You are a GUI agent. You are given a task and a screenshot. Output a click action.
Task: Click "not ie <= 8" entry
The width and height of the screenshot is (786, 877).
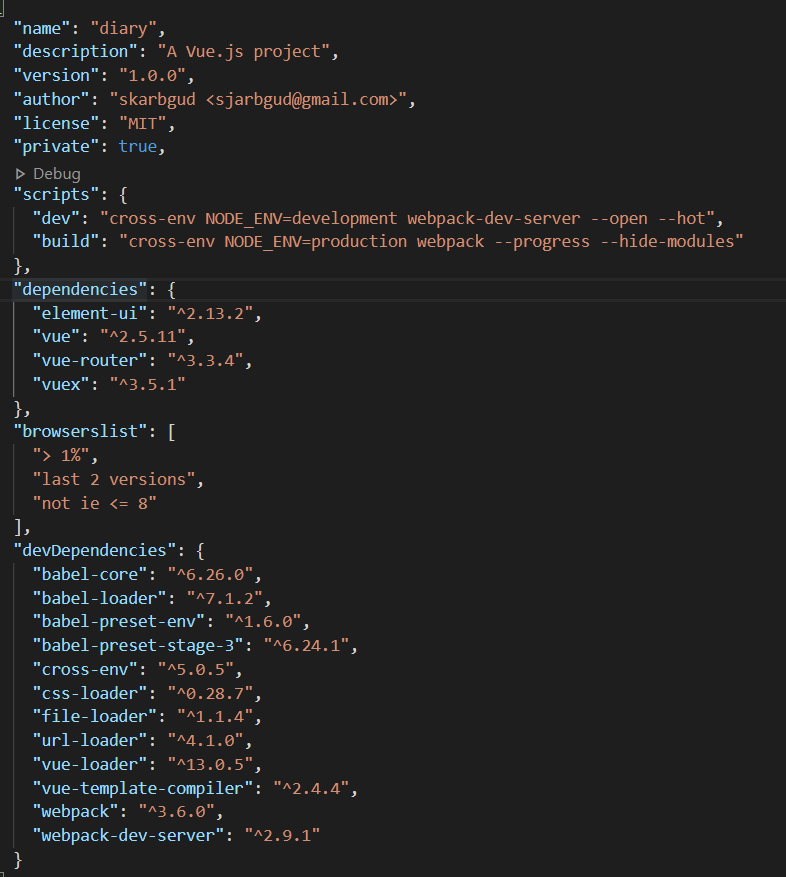pyautogui.click(x=95, y=503)
